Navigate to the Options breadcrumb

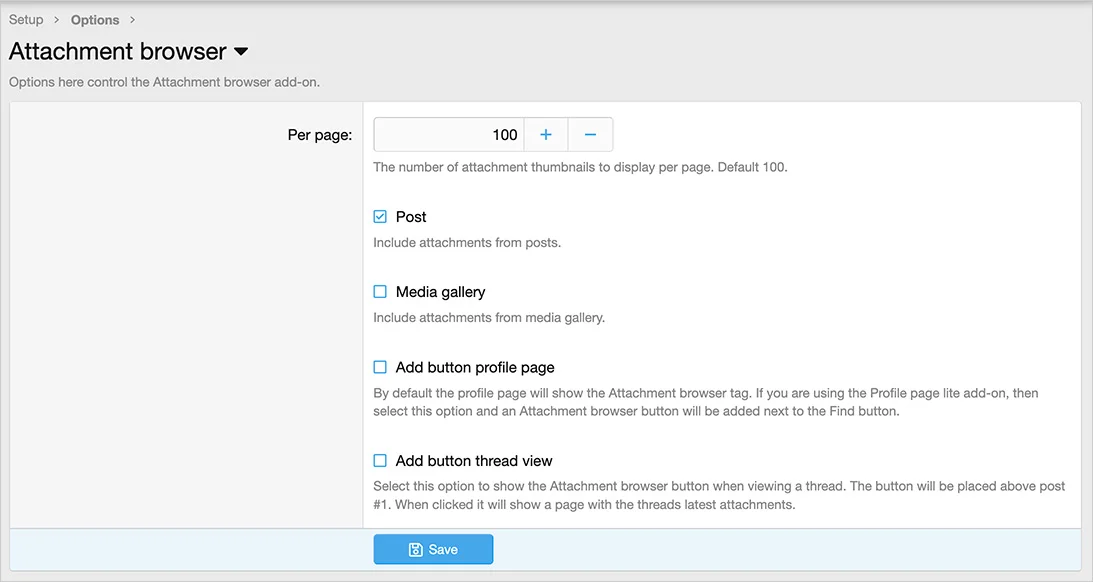click(x=95, y=20)
